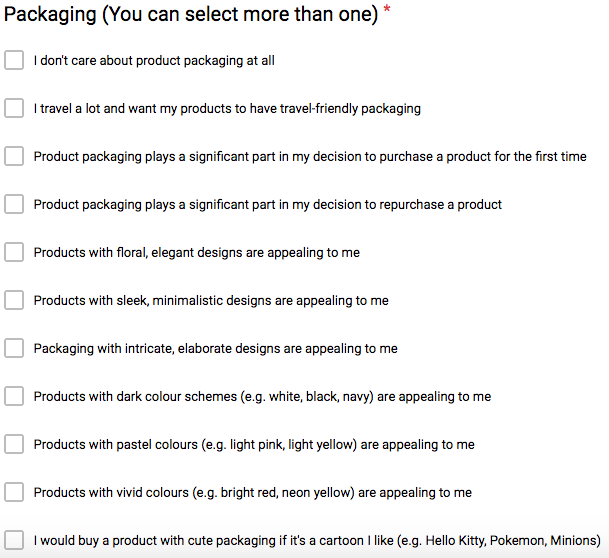
Task: Tick the travel-friendly packaging checkbox
Action: point(14,108)
